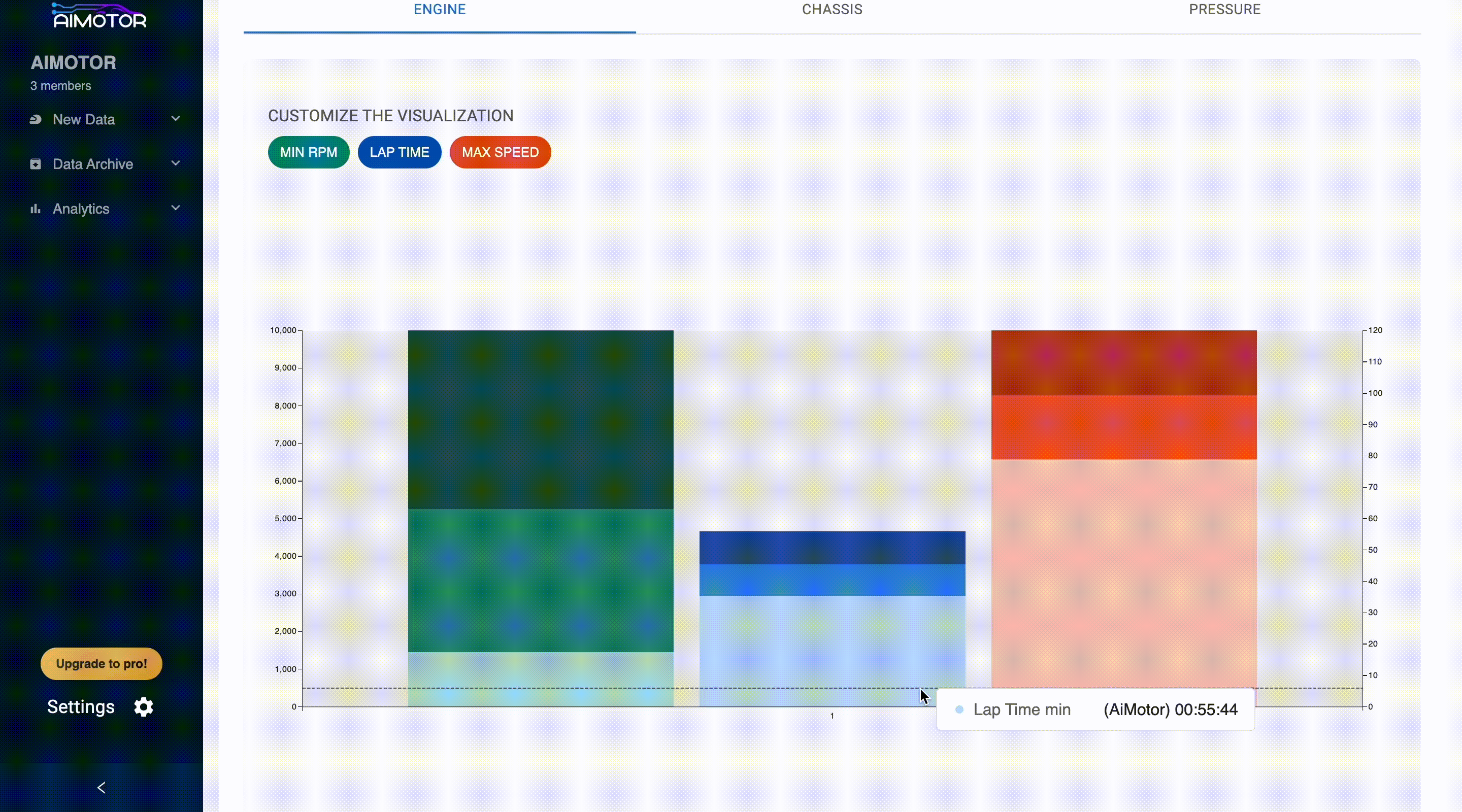Select the ENGINE tab

pyautogui.click(x=439, y=10)
